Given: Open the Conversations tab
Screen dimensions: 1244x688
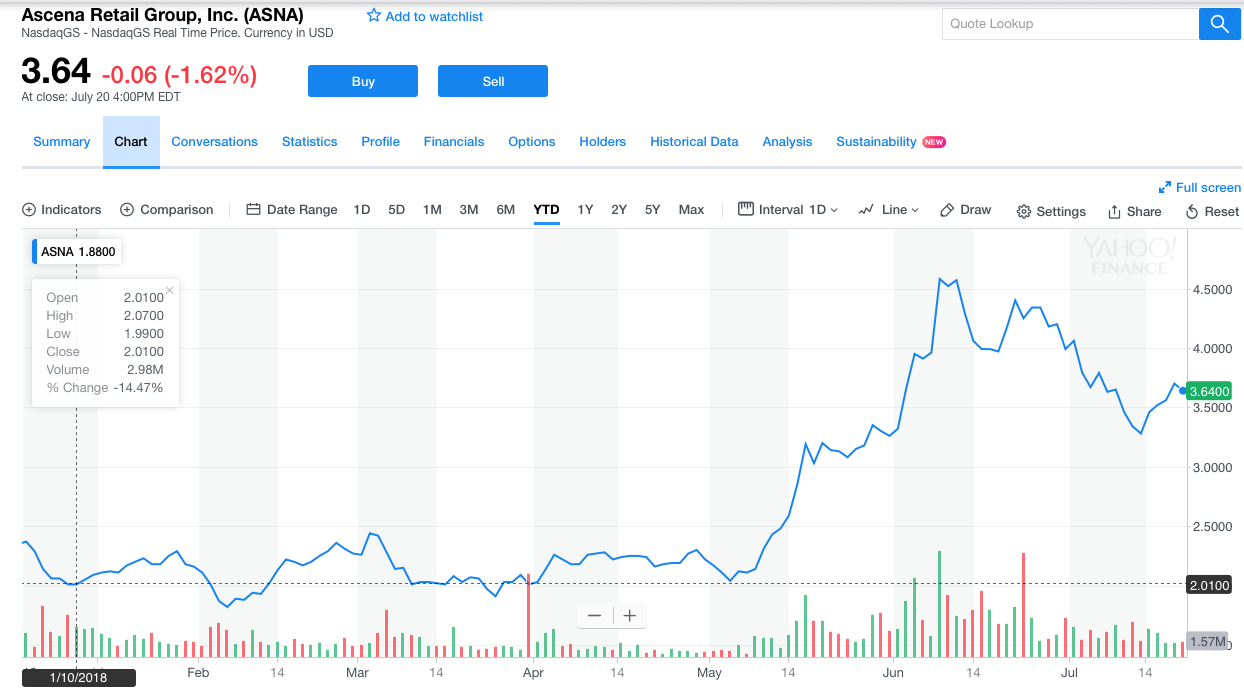Looking at the screenshot, I should pos(215,142).
